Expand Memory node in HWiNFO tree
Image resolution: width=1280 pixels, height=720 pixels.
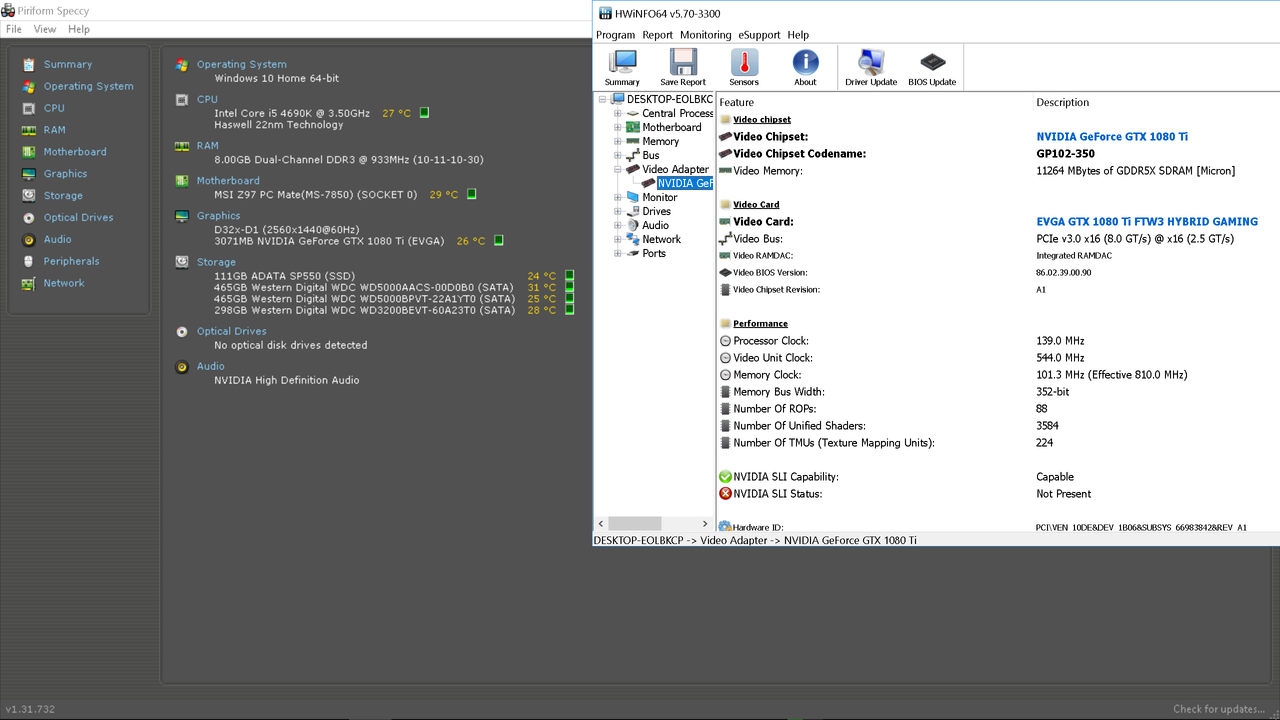coord(618,141)
